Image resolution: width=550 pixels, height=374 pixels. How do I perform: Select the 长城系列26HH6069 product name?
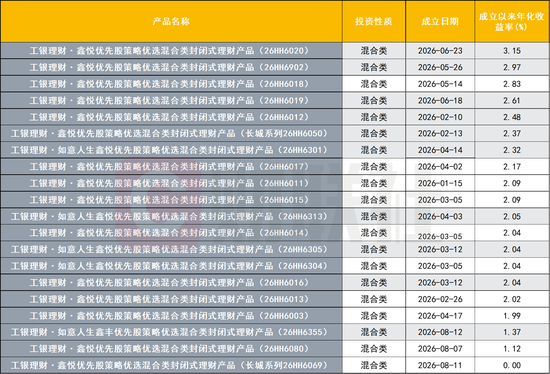click(x=169, y=366)
